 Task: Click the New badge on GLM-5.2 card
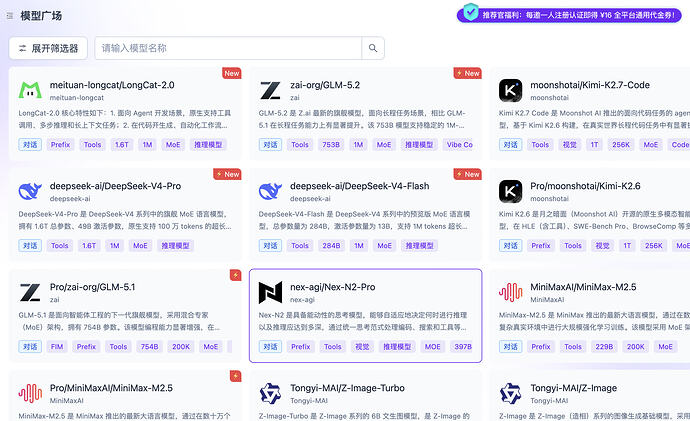pos(467,73)
